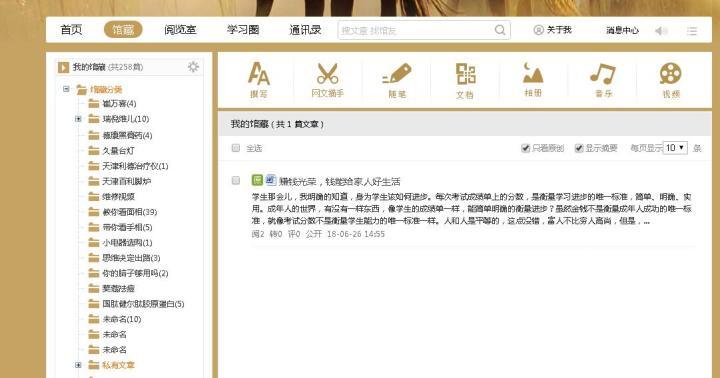Viewport: 720px width, 378px height.
Task: Select the 天津利德治疗仪(1) folder
Action: (x=135, y=166)
